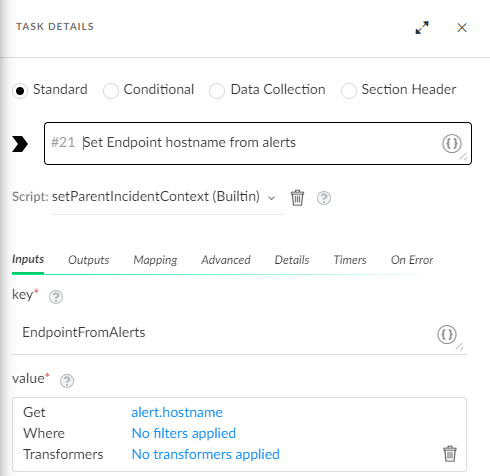Viewport: 490px width, 476px height.
Task: Delete the selected script with trash icon
Action: tap(297, 198)
